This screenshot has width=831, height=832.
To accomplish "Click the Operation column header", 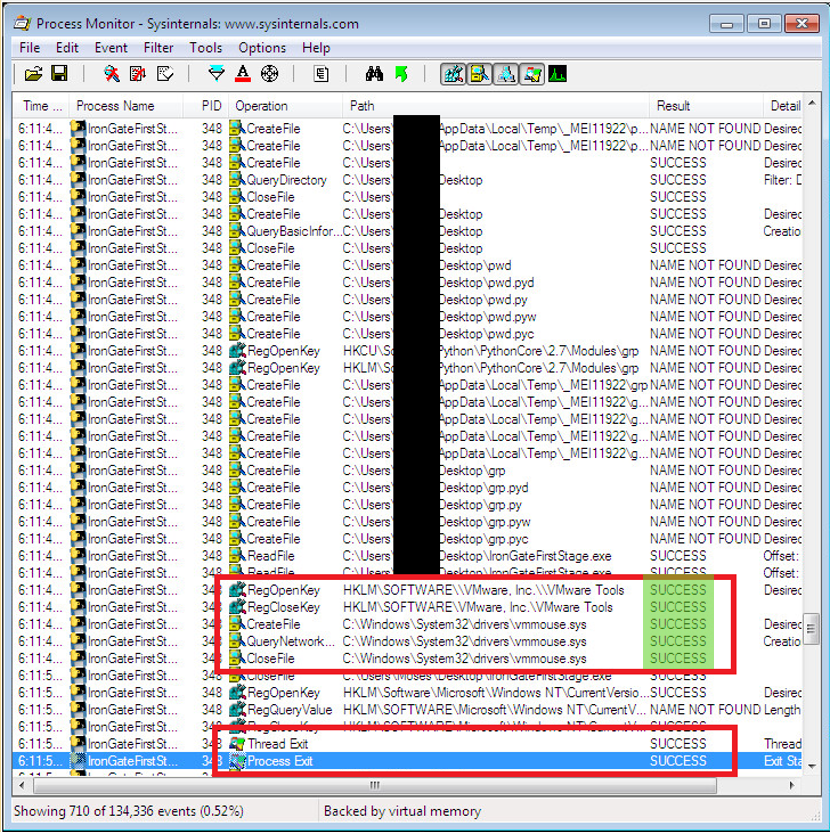I will (x=285, y=106).
